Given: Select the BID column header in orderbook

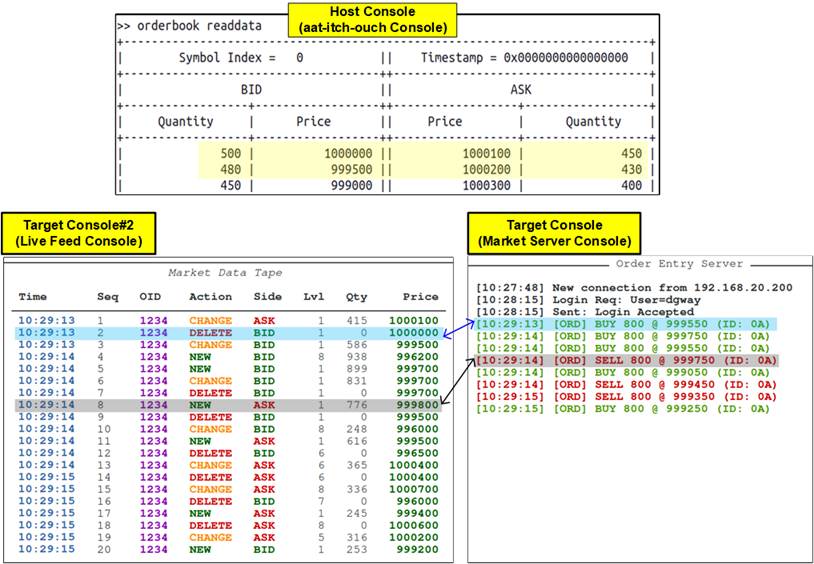Looking at the screenshot, I should point(250,89).
